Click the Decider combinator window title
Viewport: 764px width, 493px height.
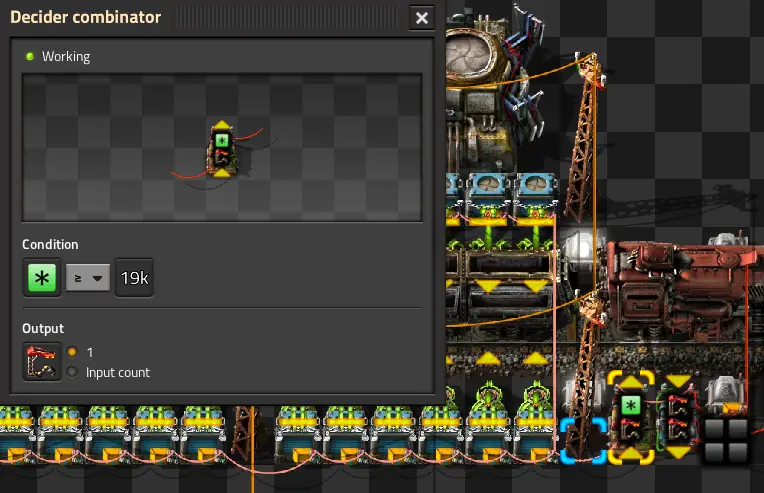85,17
